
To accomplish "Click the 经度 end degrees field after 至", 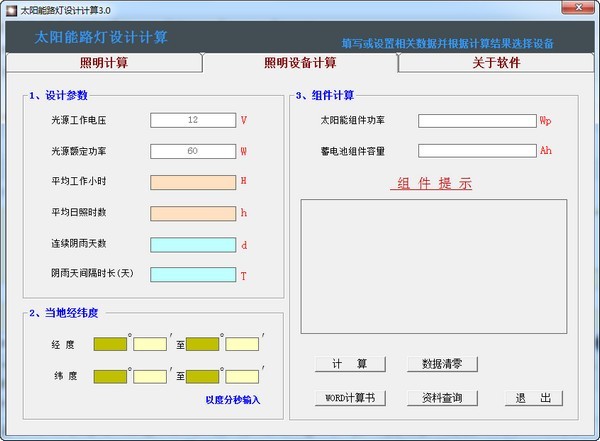I will click(x=202, y=344).
